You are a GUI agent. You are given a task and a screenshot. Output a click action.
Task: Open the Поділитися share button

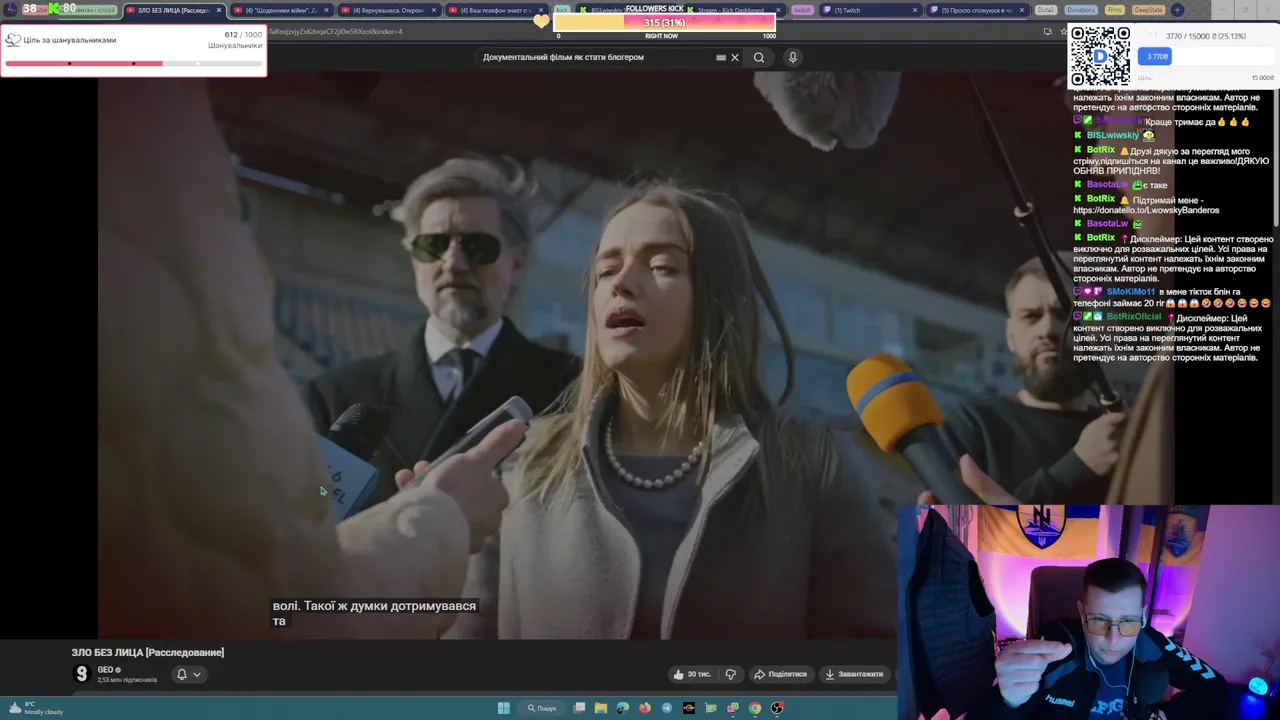[780, 674]
